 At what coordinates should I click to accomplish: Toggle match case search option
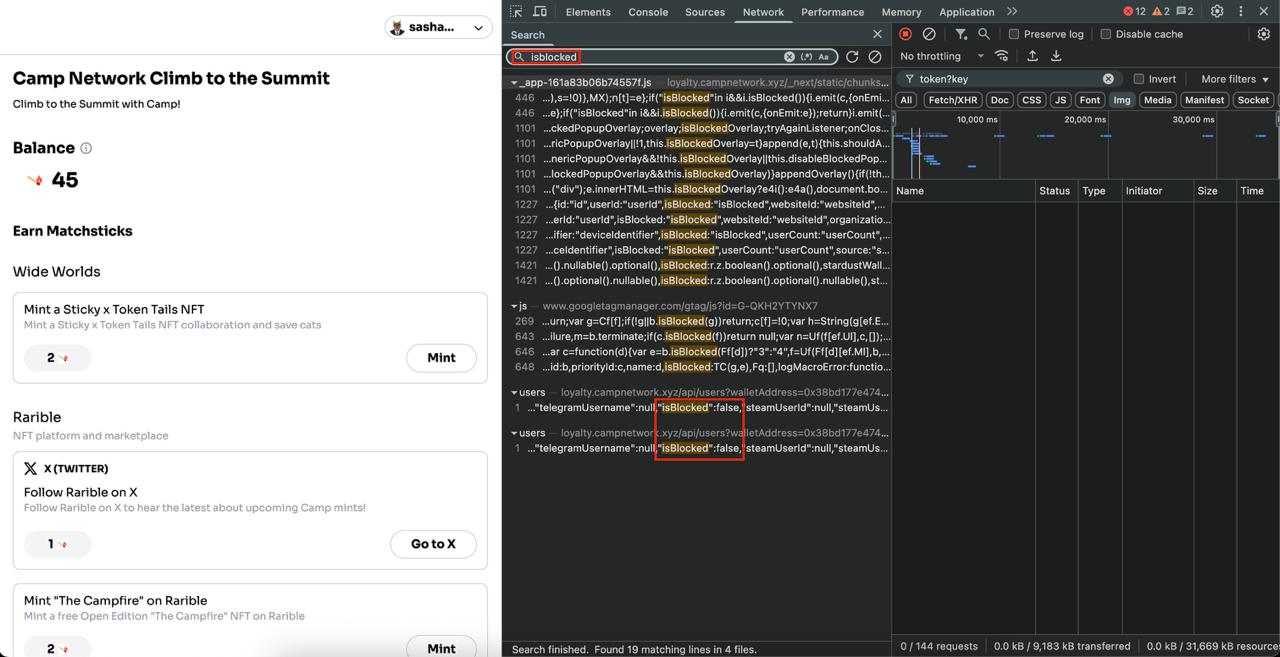[824, 57]
